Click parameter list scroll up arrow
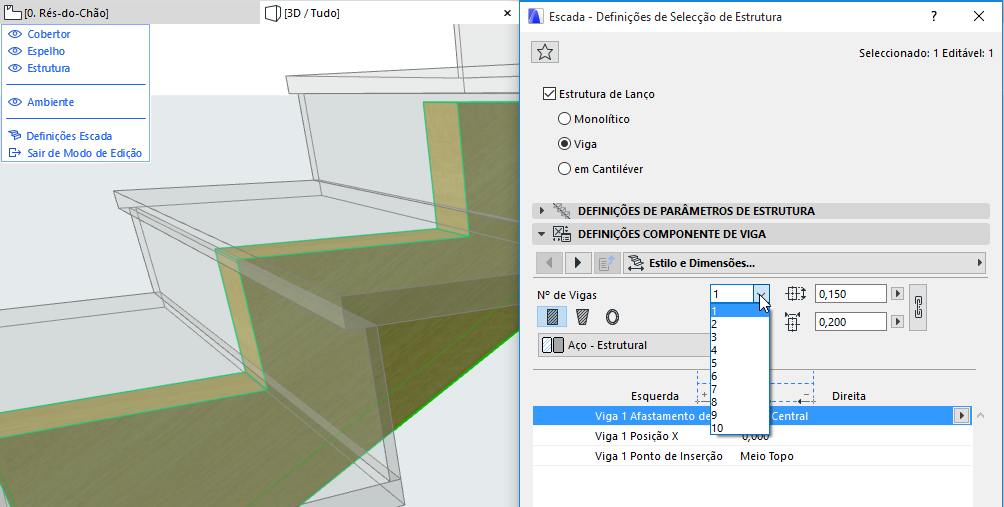 point(981,415)
